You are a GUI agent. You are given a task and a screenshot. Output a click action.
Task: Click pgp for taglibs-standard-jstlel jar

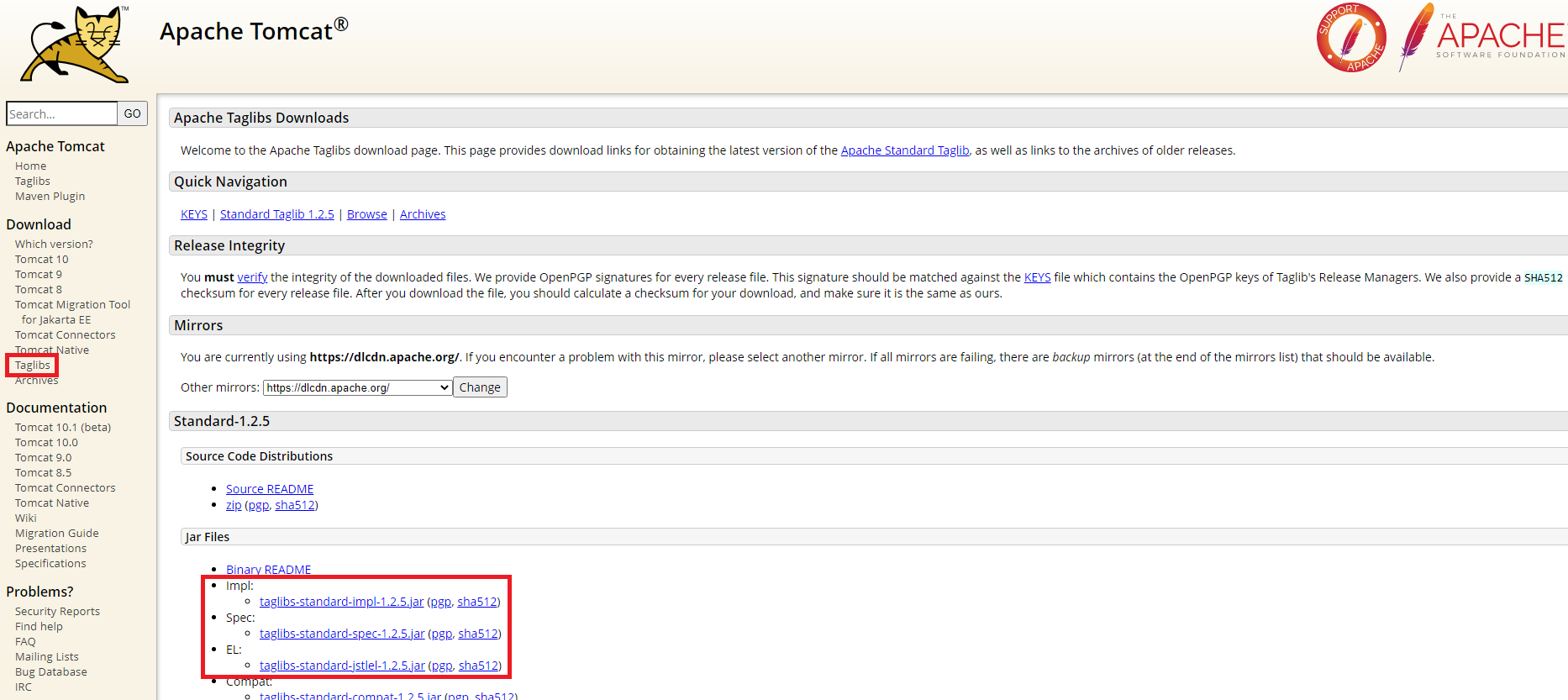(442, 666)
